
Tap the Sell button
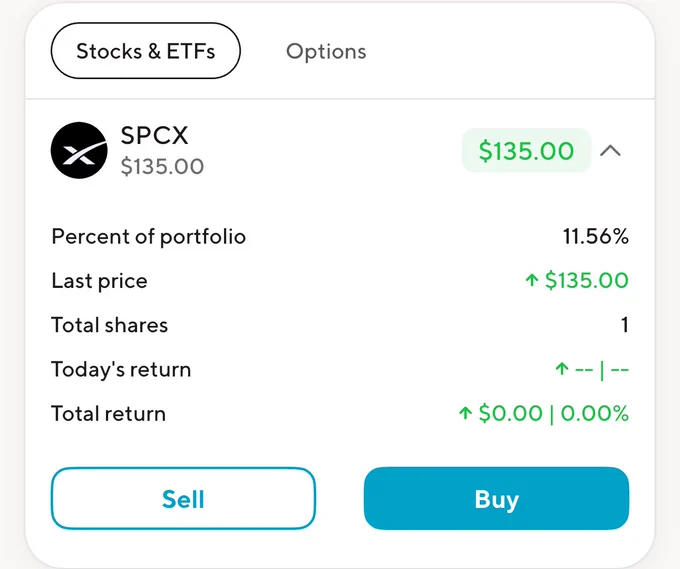coord(183,498)
